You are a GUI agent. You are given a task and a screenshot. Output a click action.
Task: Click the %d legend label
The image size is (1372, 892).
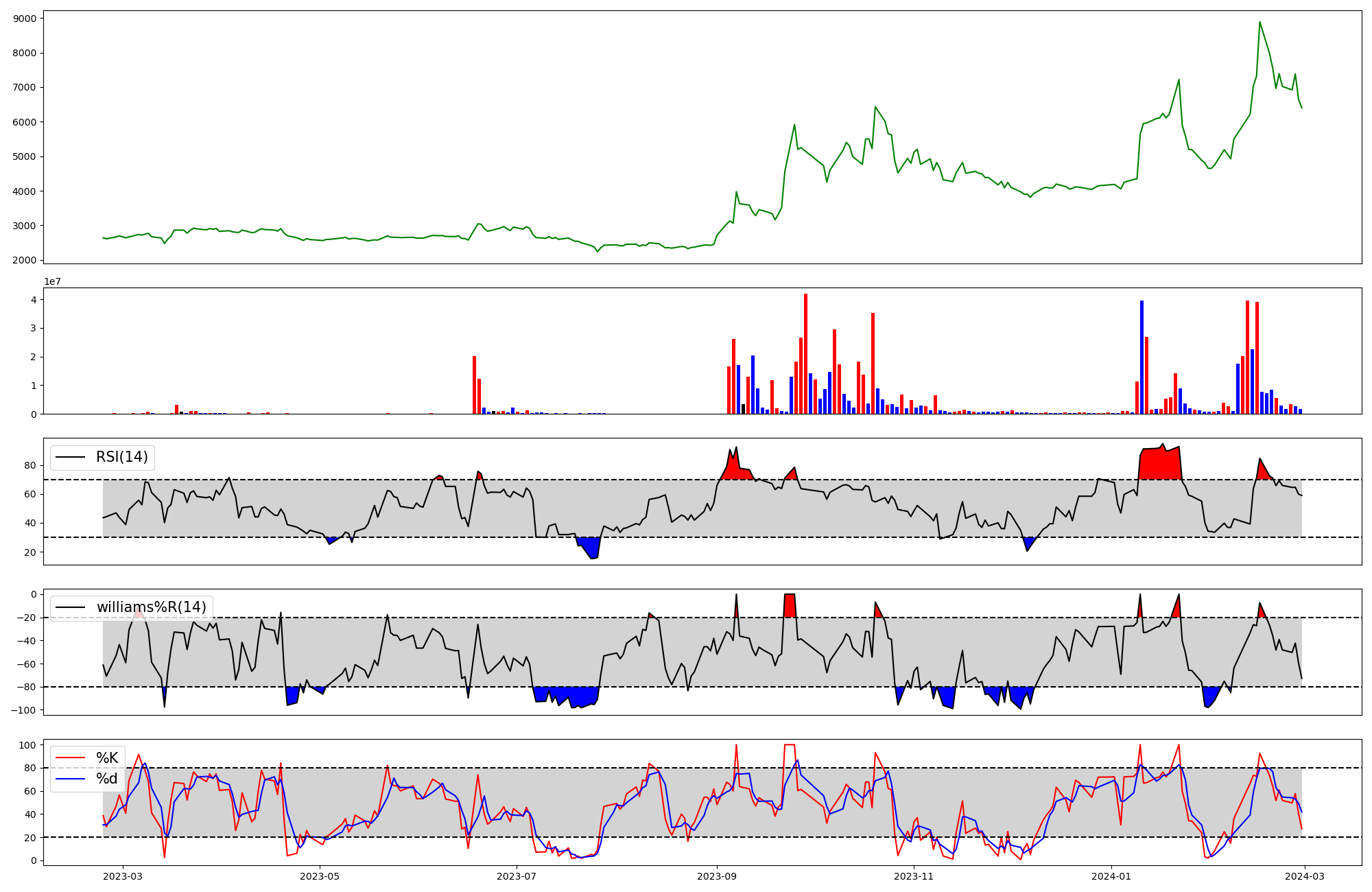[x=107, y=779]
